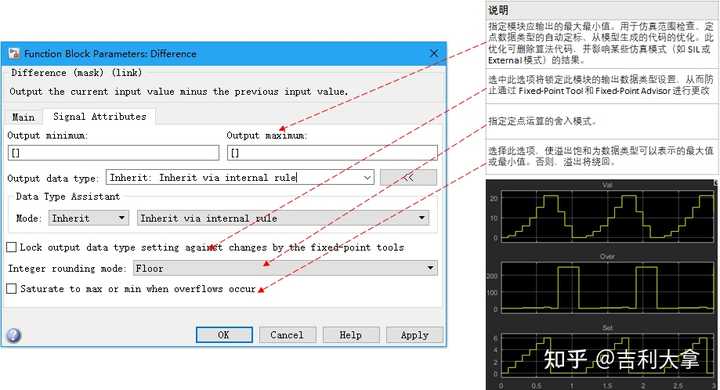Open the Inherit via internal rule dropdown
Image resolution: width=720 pixels, height=390 pixels.
(283, 218)
